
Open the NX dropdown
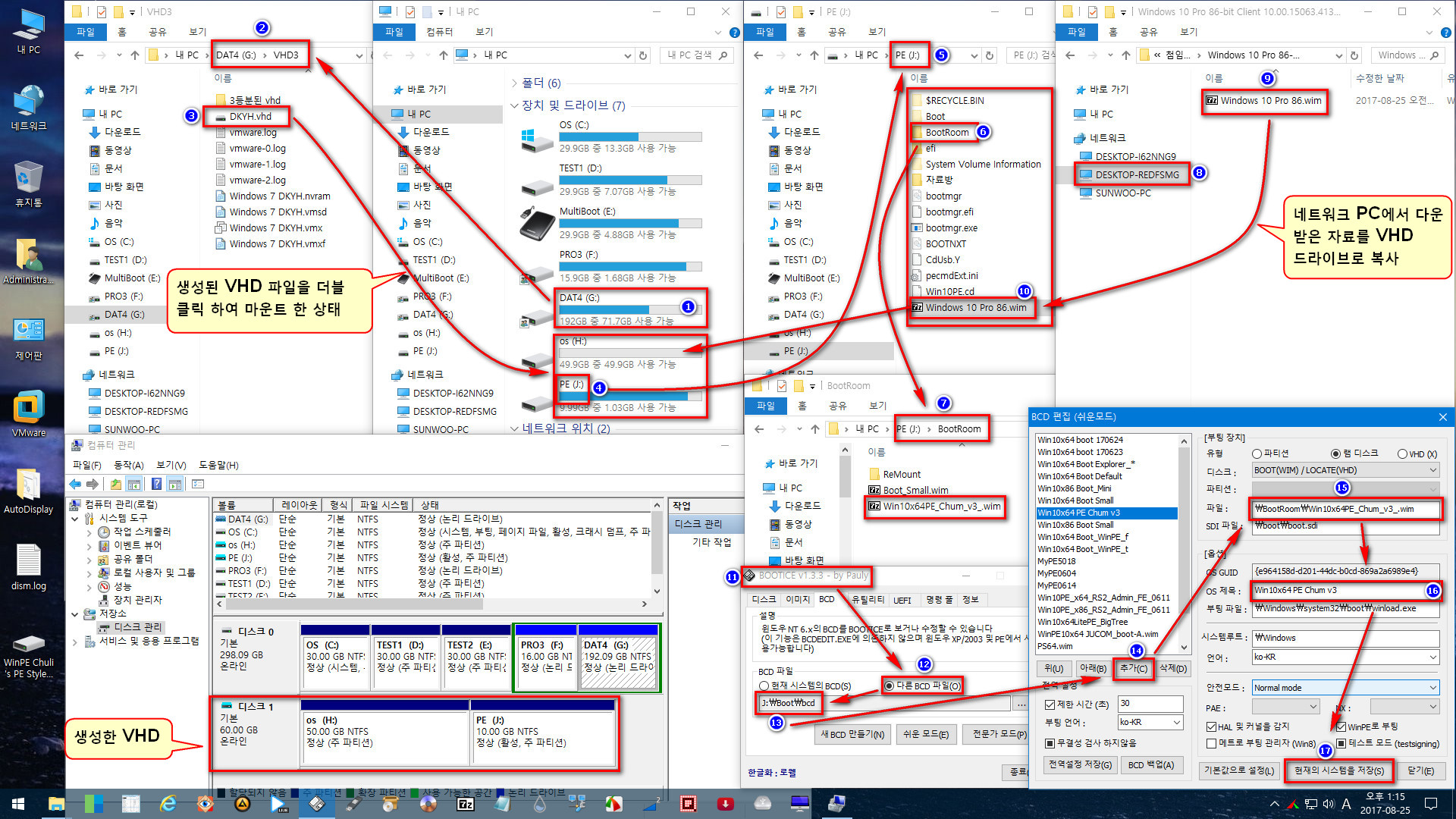(1404, 708)
